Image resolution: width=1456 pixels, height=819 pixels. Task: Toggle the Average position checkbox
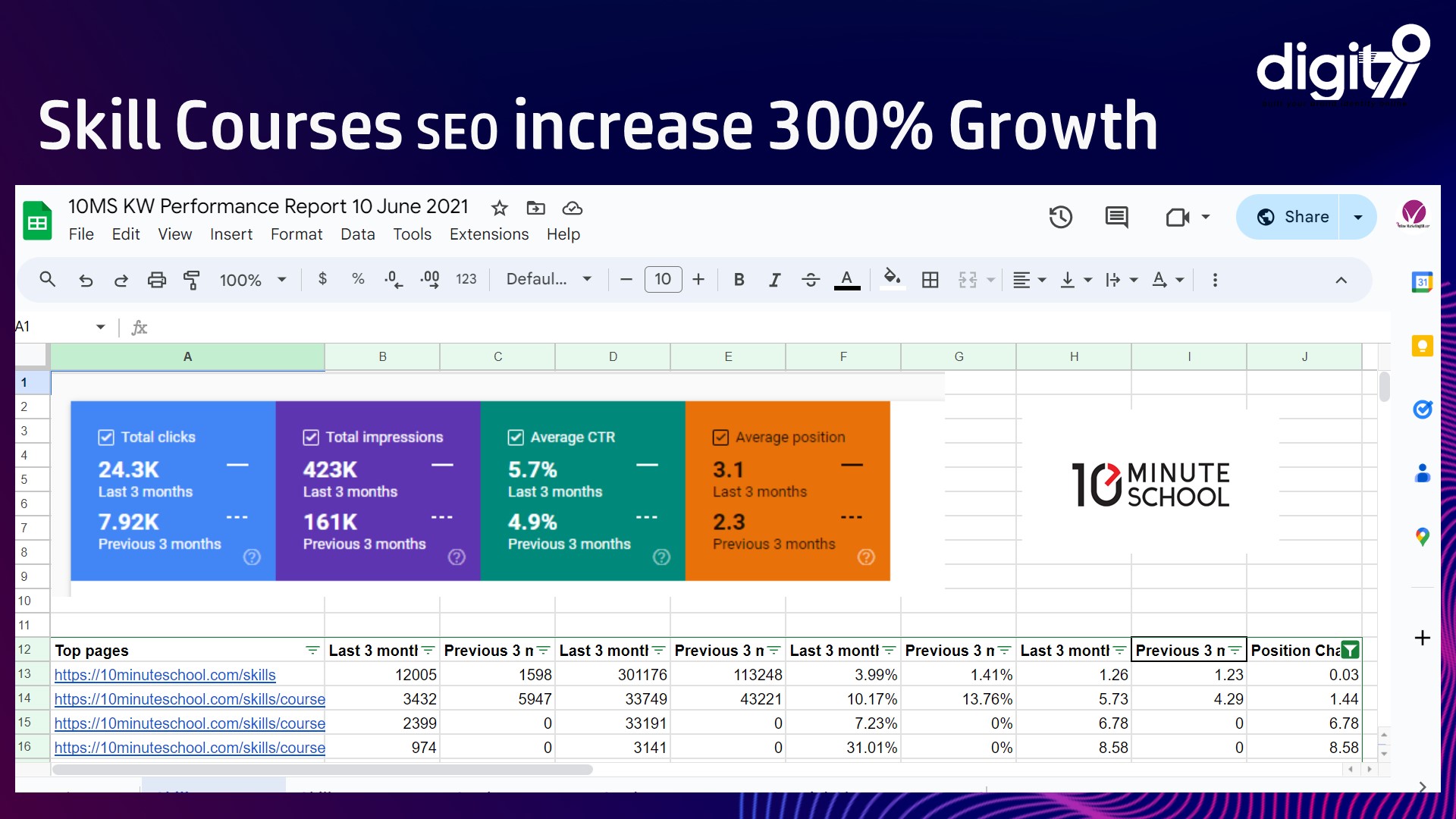click(x=720, y=438)
